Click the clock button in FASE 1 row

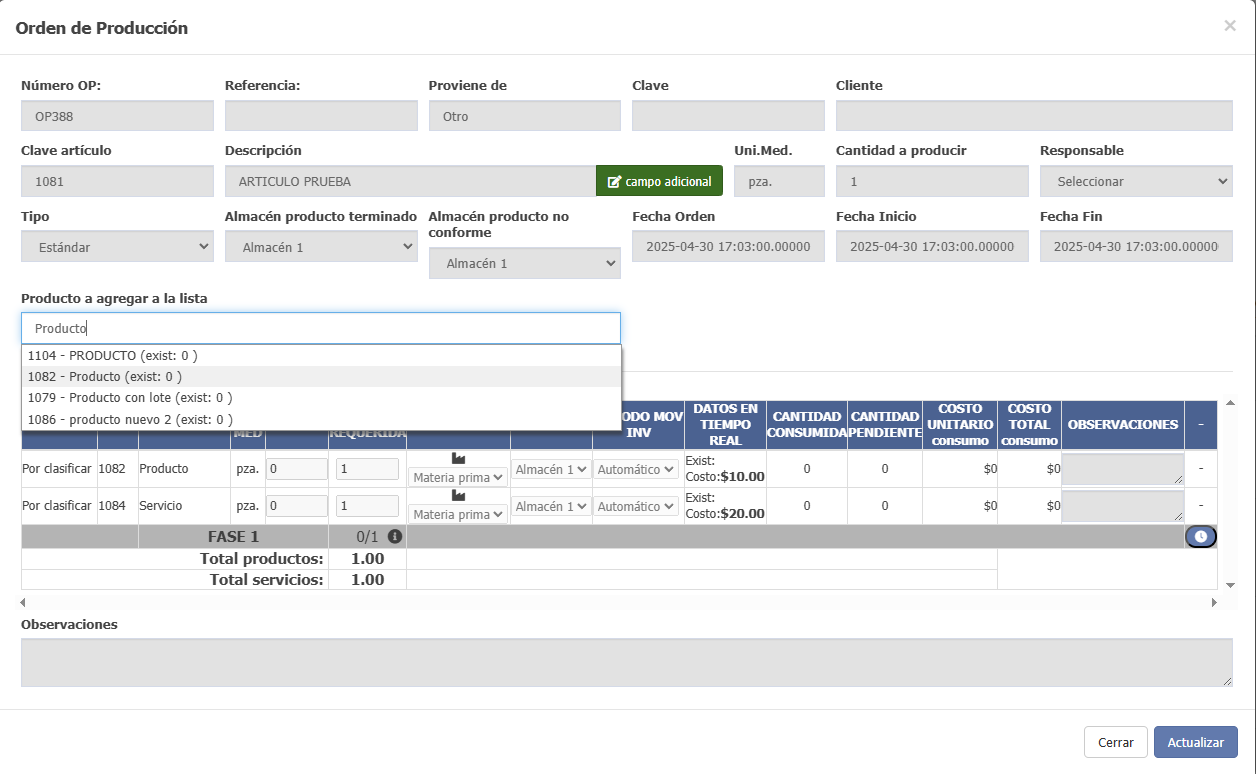pos(1200,537)
